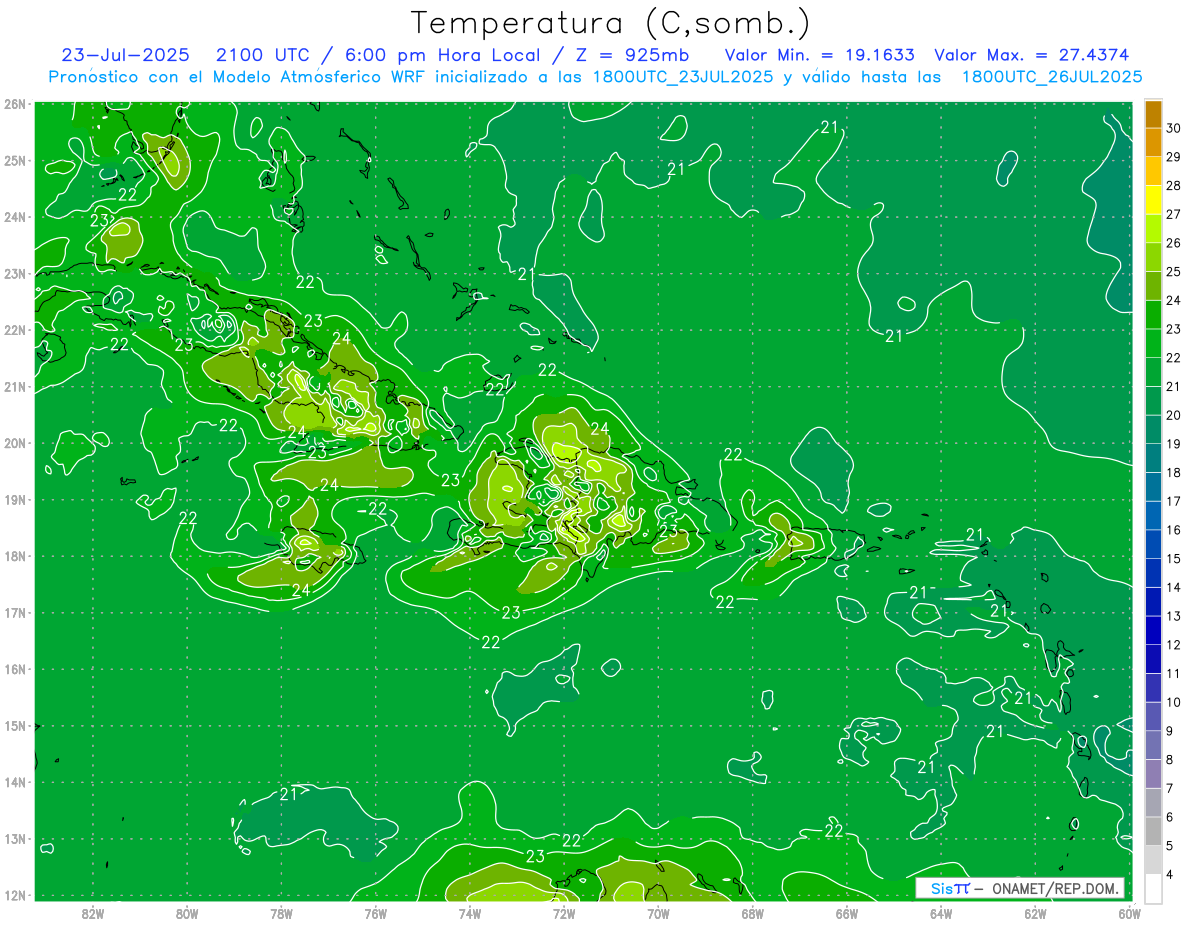Pick the dark orange swatch above 30

[1153, 114]
